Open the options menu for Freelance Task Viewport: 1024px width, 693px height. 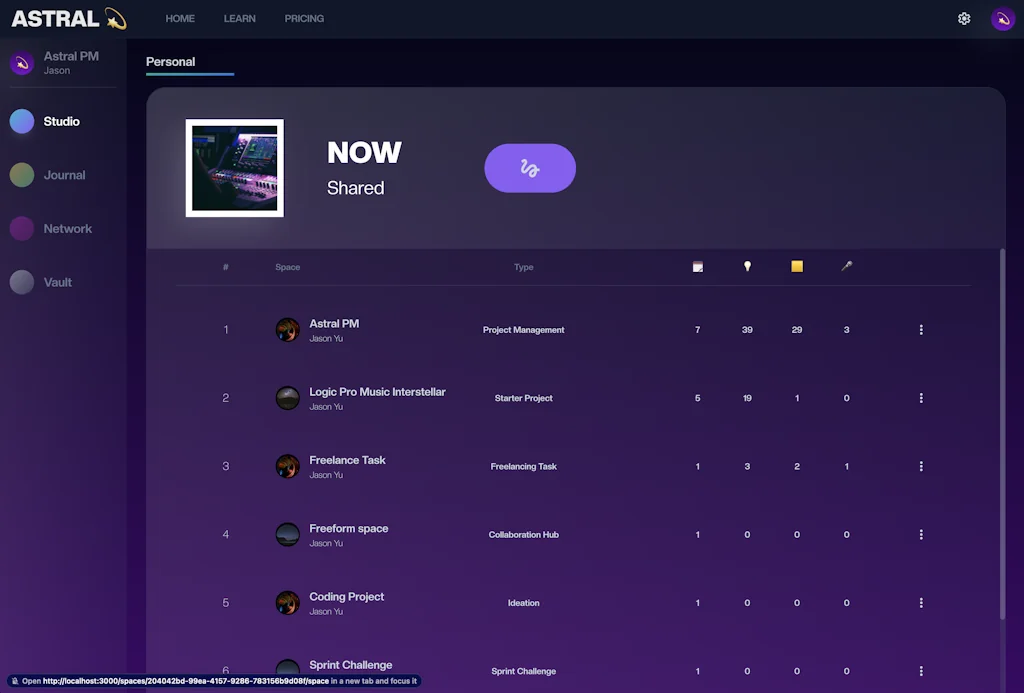921,466
